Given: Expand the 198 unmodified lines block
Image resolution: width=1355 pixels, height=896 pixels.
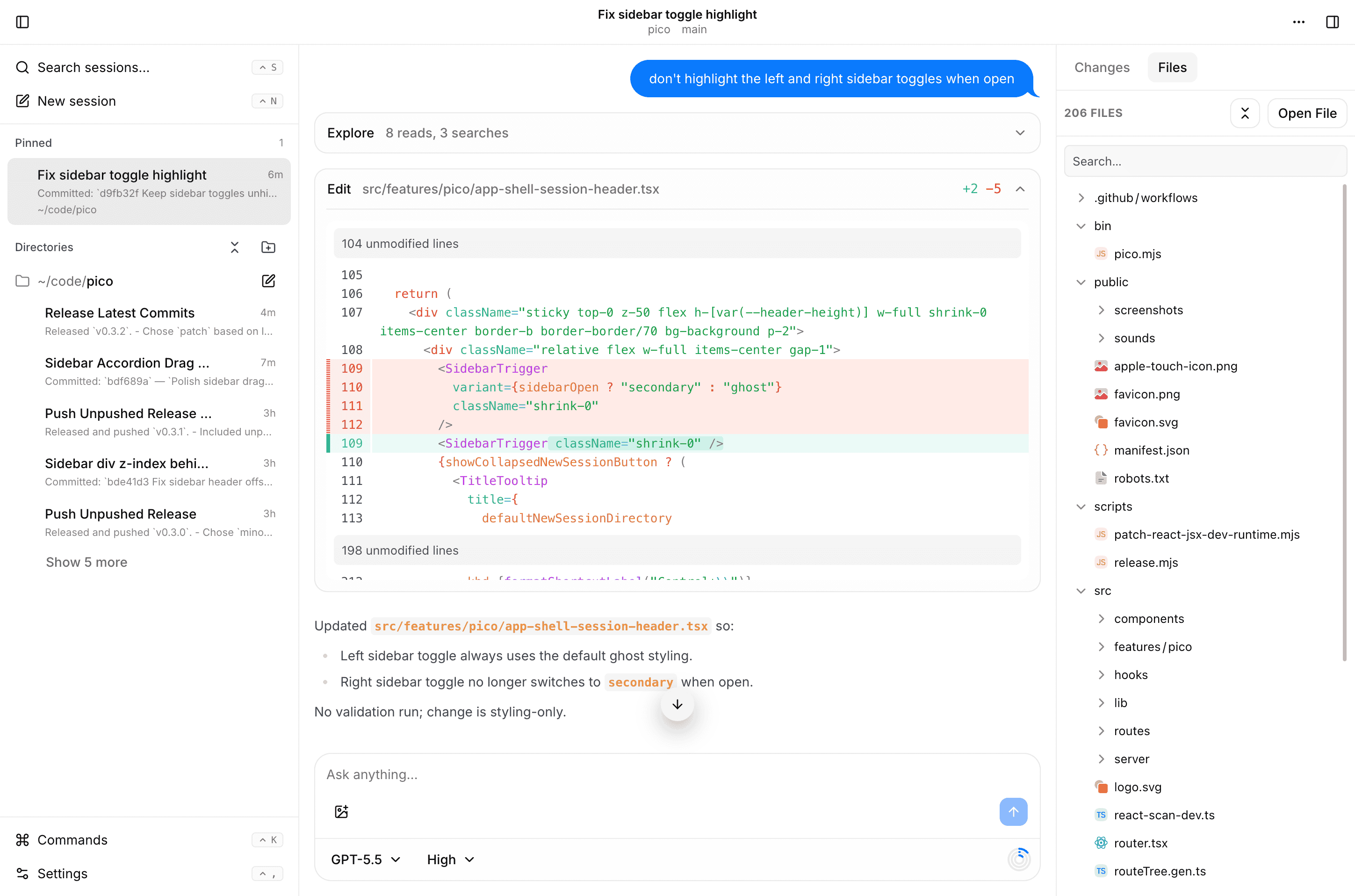Looking at the screenshot, I should click(x=677, y=550).
